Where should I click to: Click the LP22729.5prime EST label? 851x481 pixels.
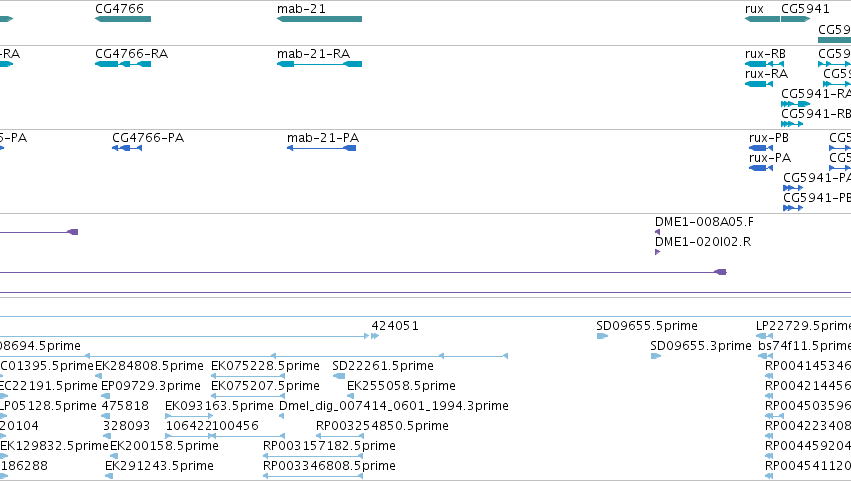[803, 326]
